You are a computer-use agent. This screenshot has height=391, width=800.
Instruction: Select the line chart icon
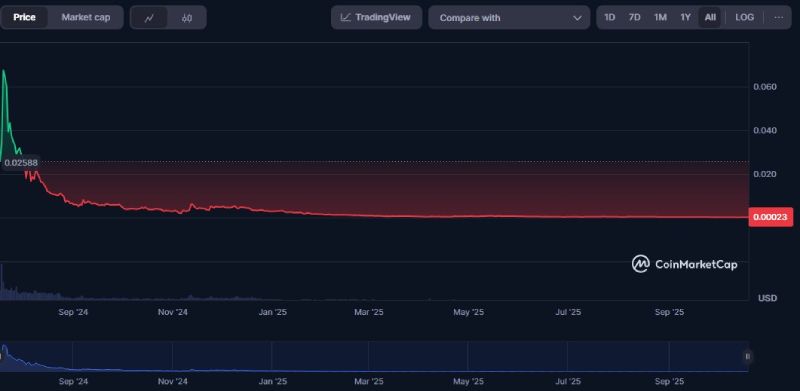coord(149,18)
